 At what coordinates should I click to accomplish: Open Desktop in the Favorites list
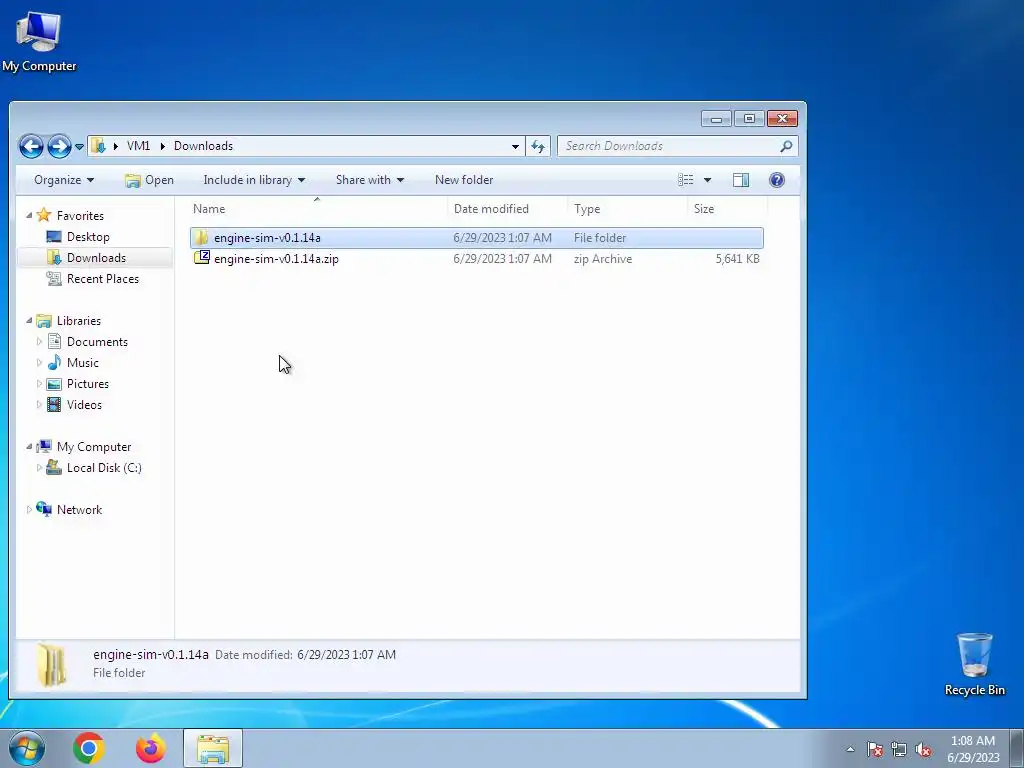tap(88, 237)
